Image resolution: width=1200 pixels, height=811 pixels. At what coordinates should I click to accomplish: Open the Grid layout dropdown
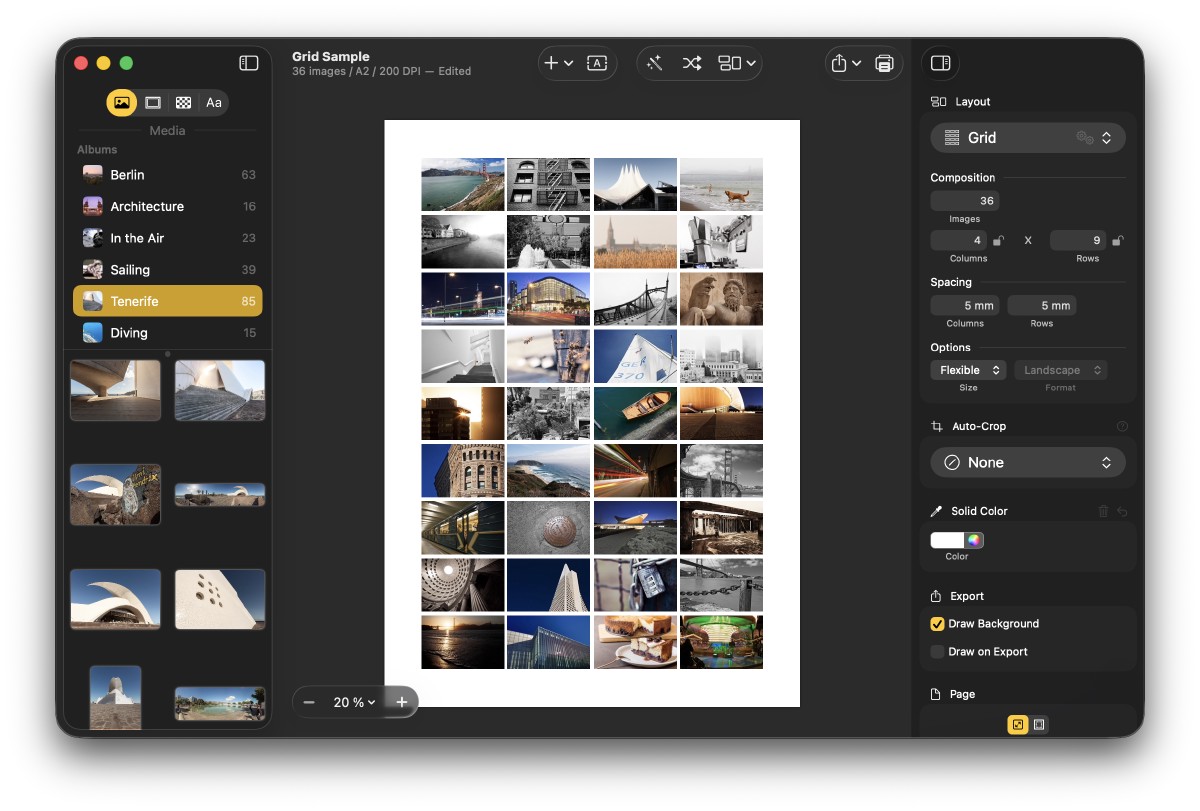coord(1027,137)
